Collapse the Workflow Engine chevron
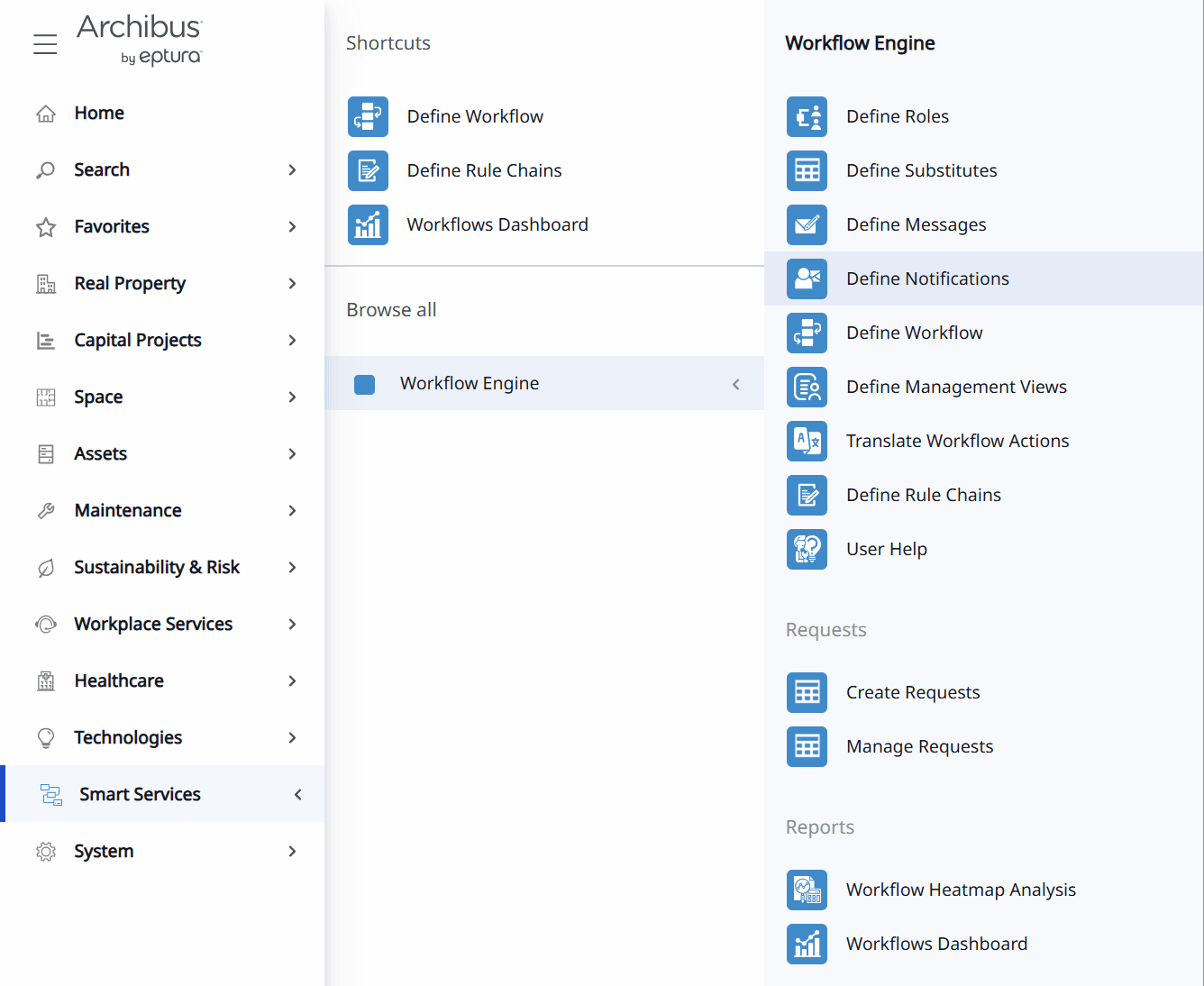Image resolution: width=1204 pixels, height=986 pixels. coord(736,385)
